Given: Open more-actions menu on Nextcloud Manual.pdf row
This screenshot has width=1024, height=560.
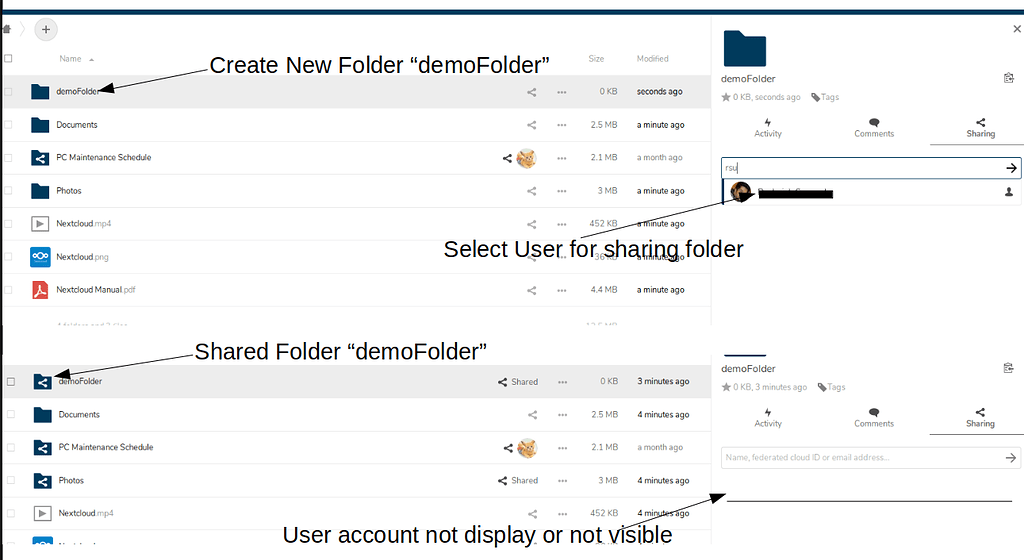Looking at the screenshot, I should [562, 290].
